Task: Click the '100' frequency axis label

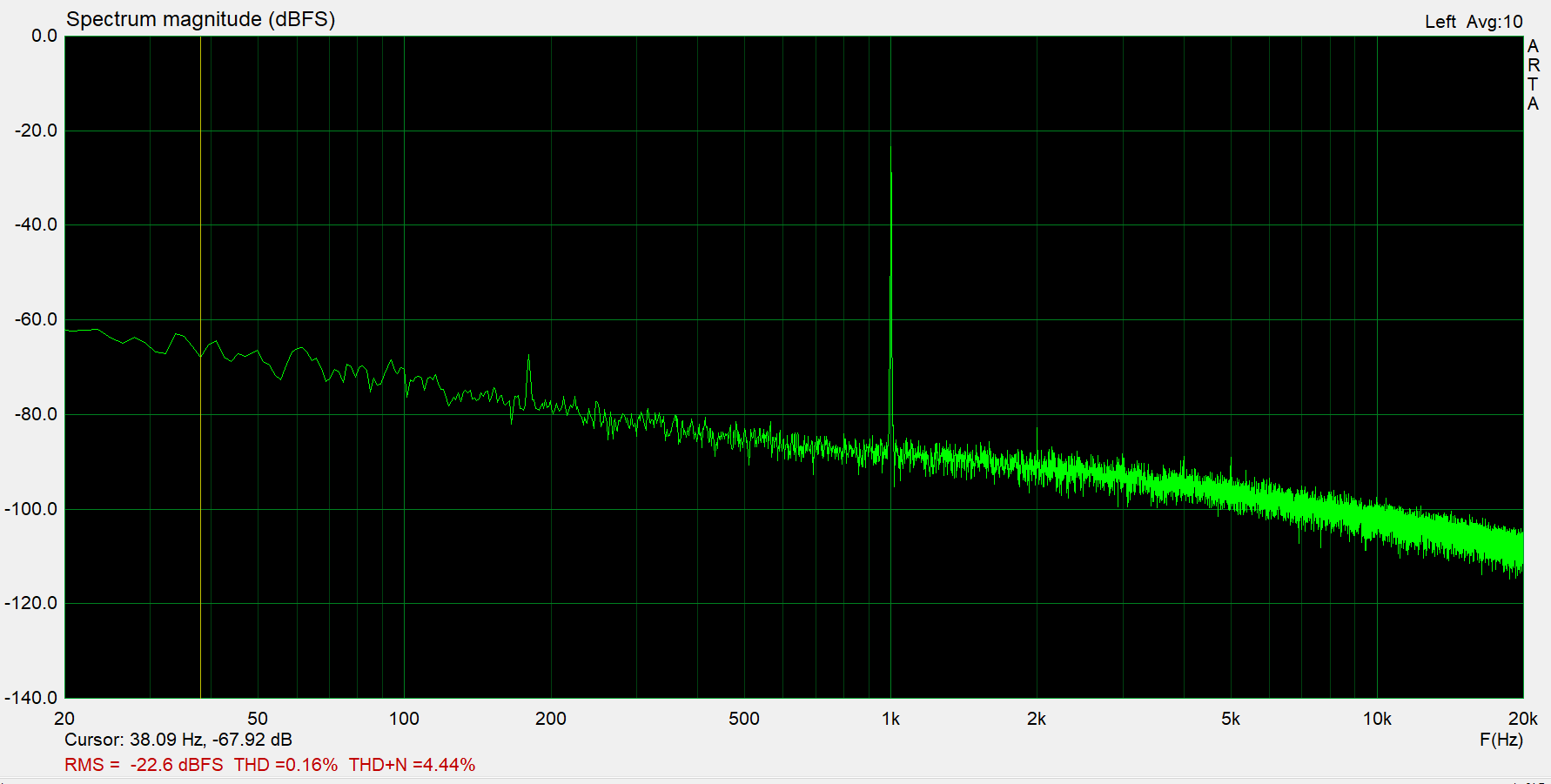Action: click(x=404, y=719)
